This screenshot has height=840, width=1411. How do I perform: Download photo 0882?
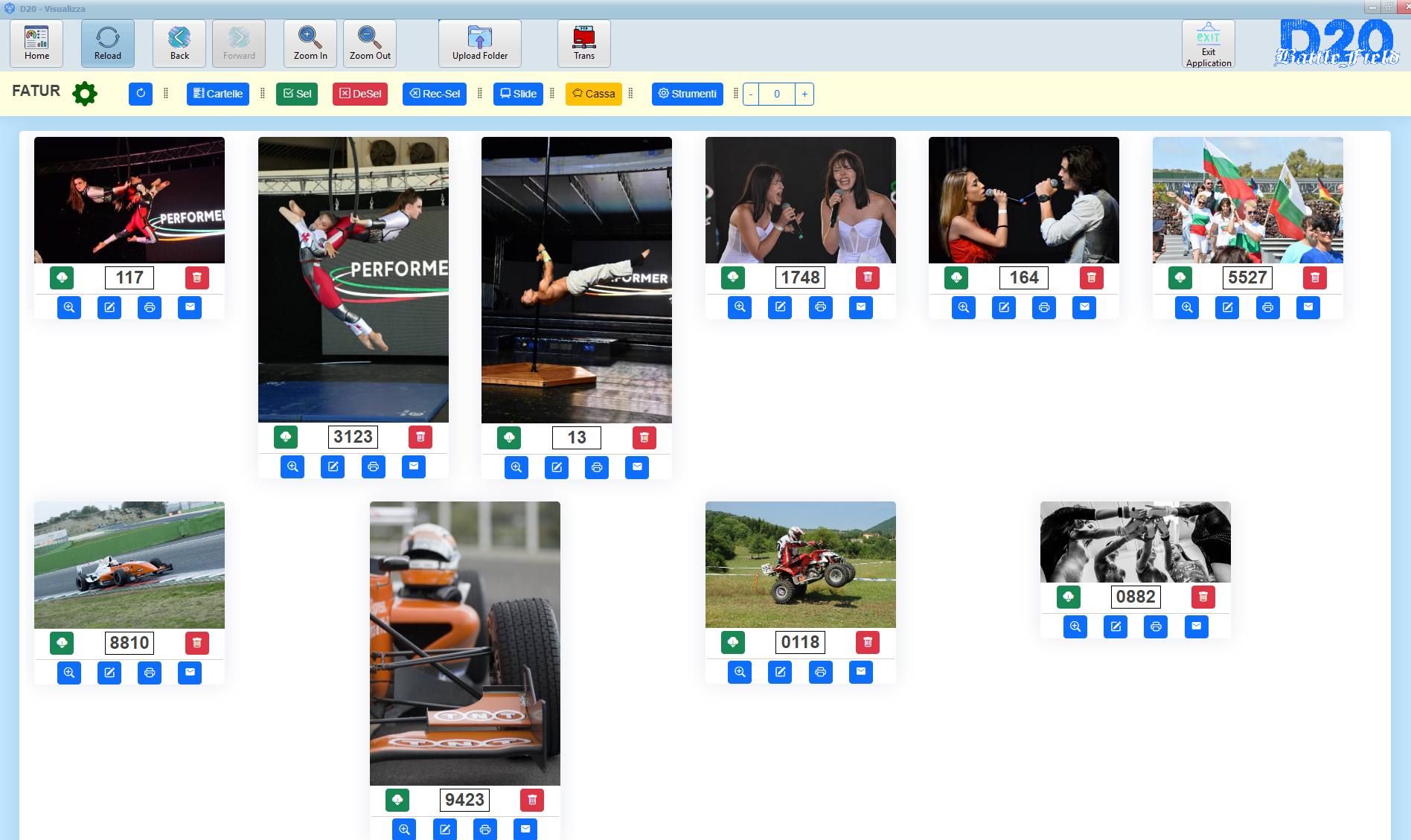pyautogui.click(x=1069, y=597)
